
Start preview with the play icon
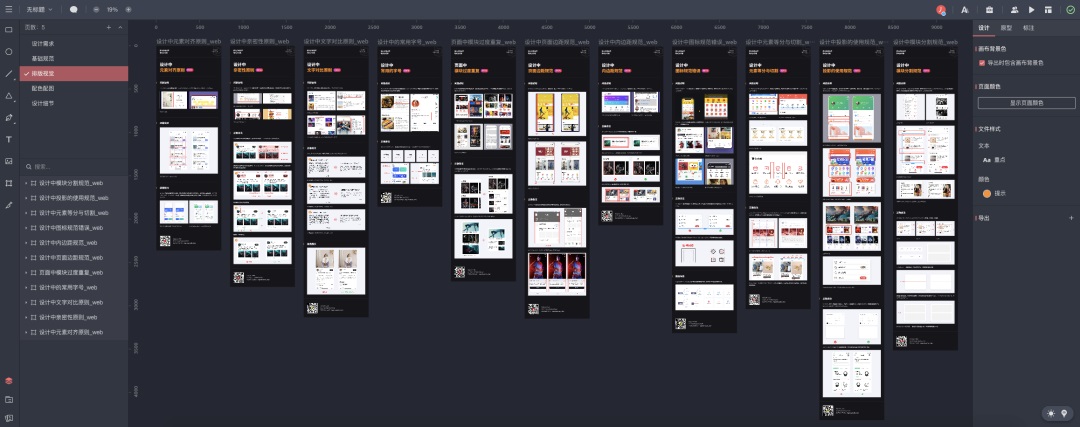pos(1032,10)
